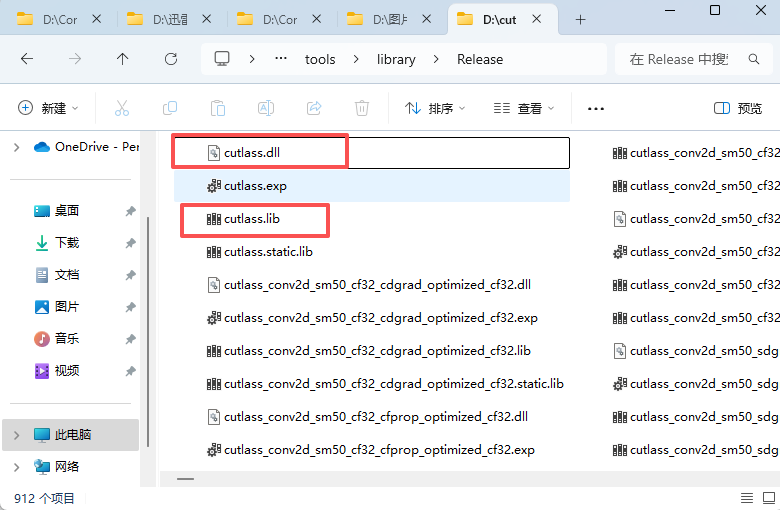Open 文档 (Documents) in sidebar
The width and height of the screenshot is (780, 510).
(56, 275)
